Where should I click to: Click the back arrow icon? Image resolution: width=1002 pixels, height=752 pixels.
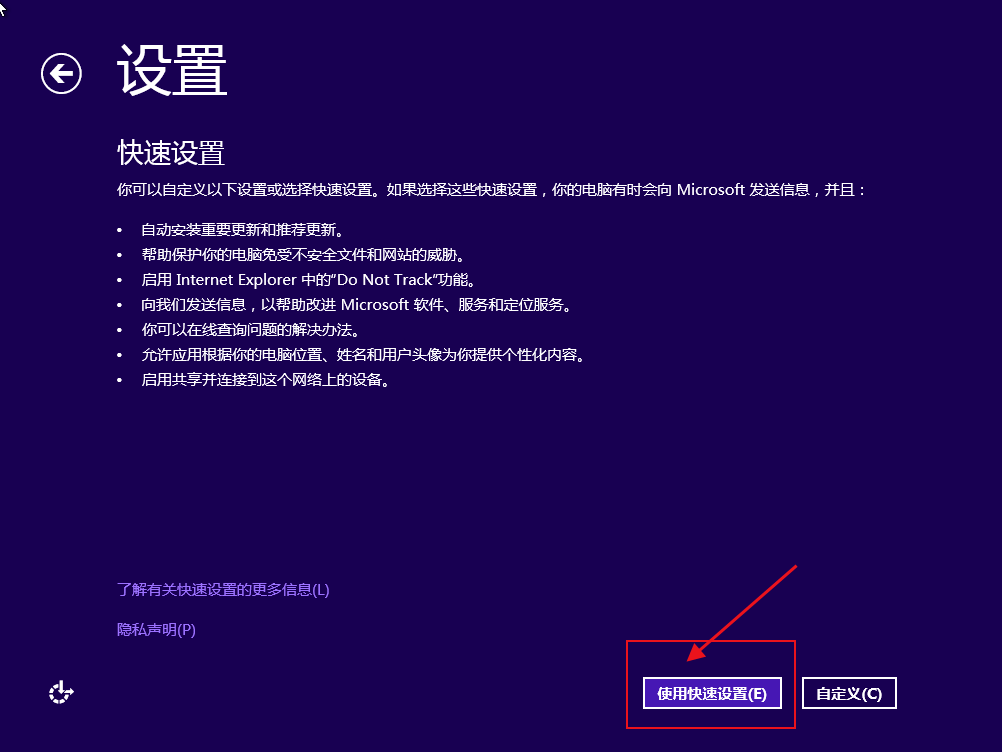(x=61, y=73)
